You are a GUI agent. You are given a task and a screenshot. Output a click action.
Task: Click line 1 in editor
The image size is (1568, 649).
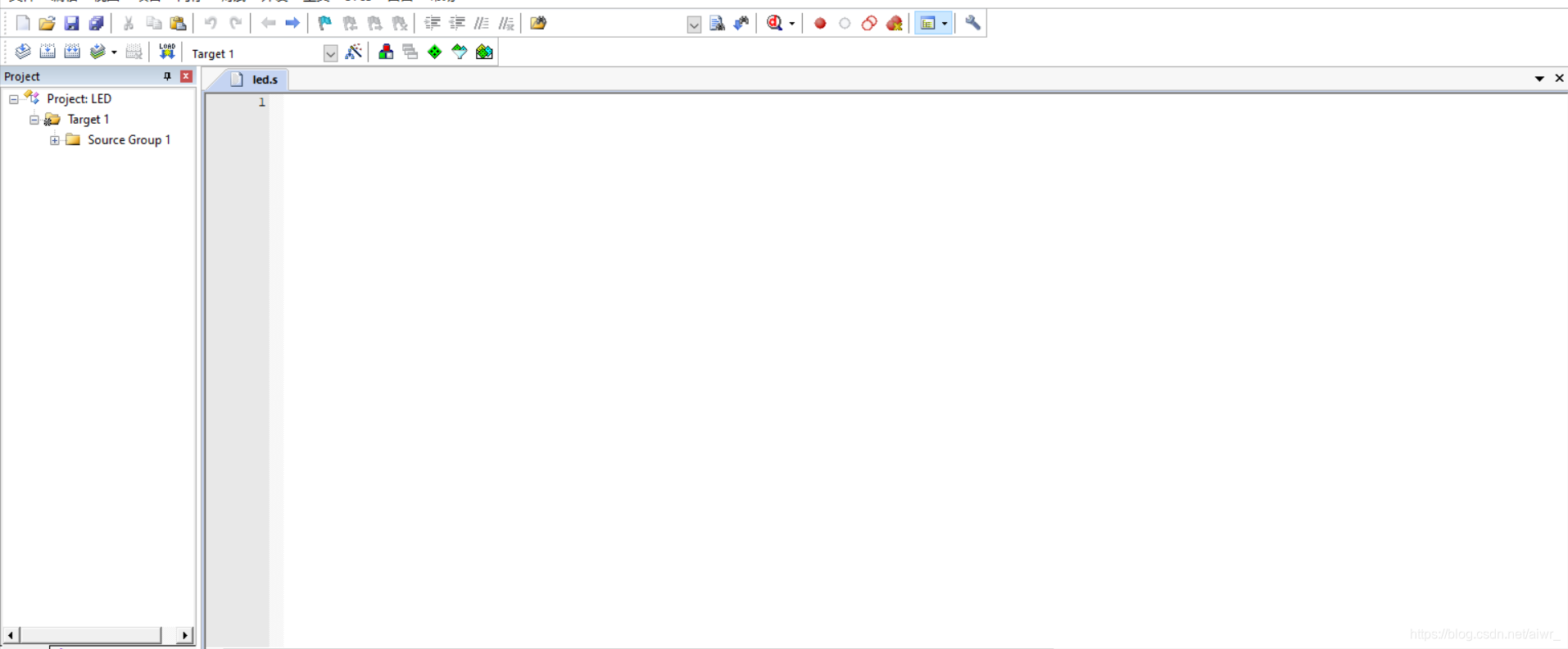pos(924,102)
